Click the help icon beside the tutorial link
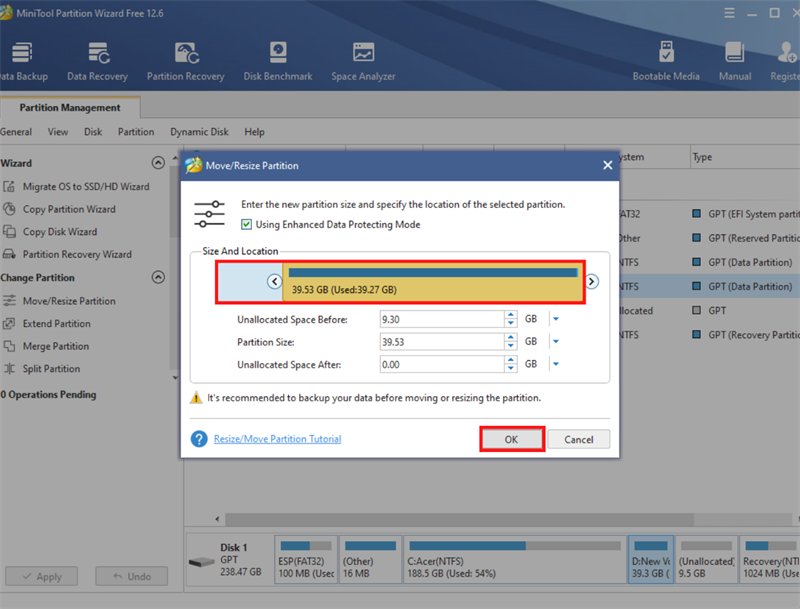 [199, 439]
